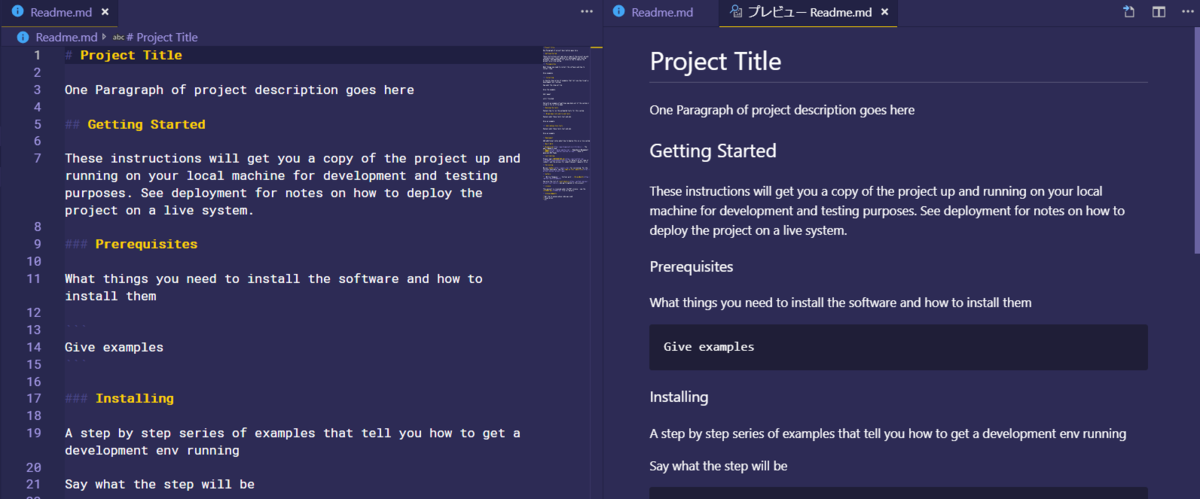Open '# Project Title' breadcrumb symbol dropdown
The width and height of the screenshot is (1200, 499).
pos(155,37)
